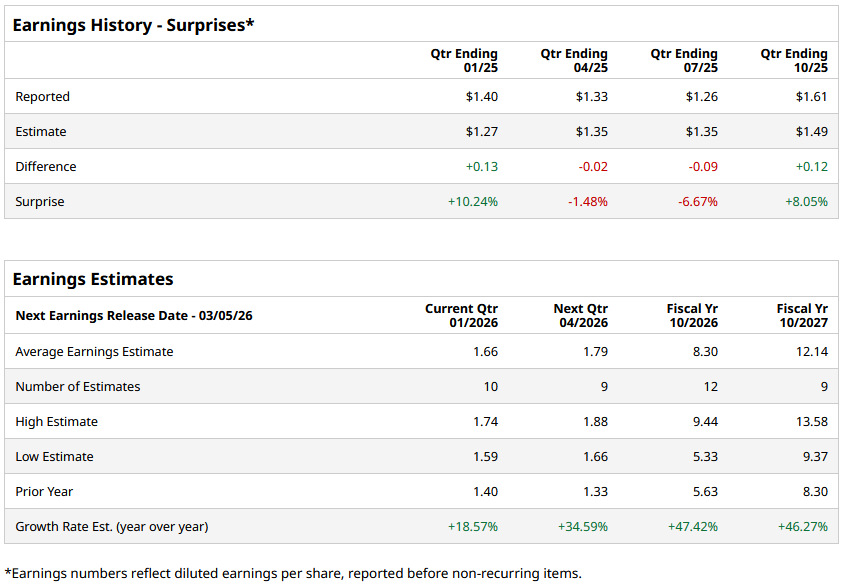This screenshot has width=847, height=583.
Task: Click the $1.61 reported earnings value
Action: point(811,97)
